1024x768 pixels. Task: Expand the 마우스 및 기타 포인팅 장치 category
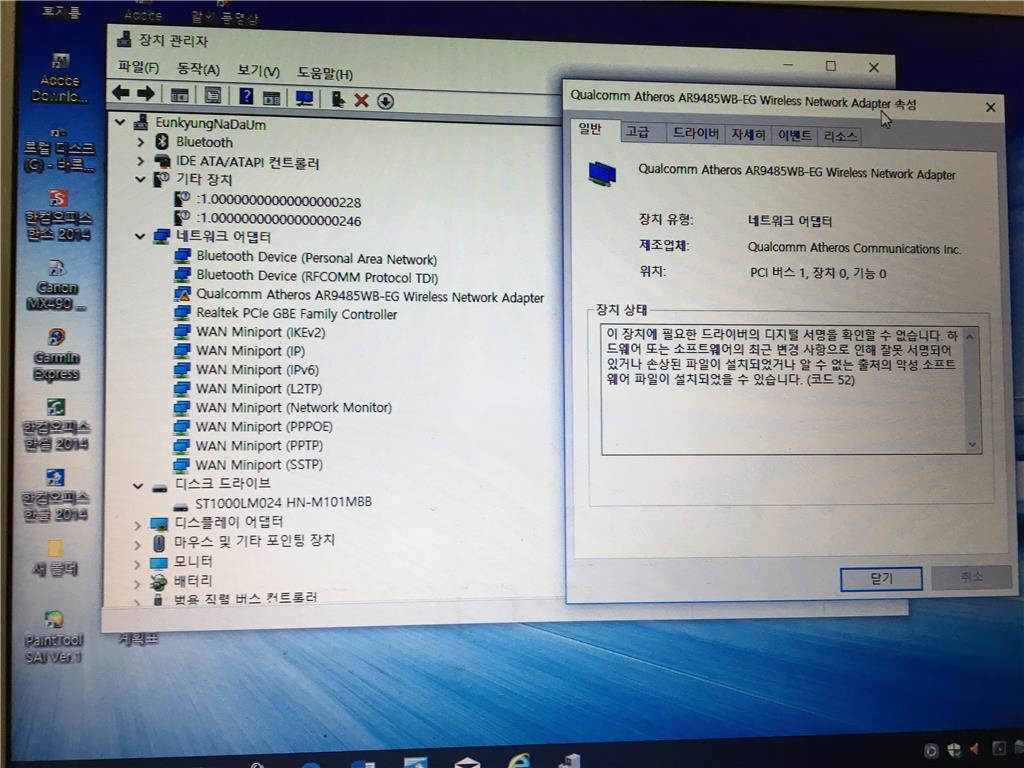tap(137, 544)
